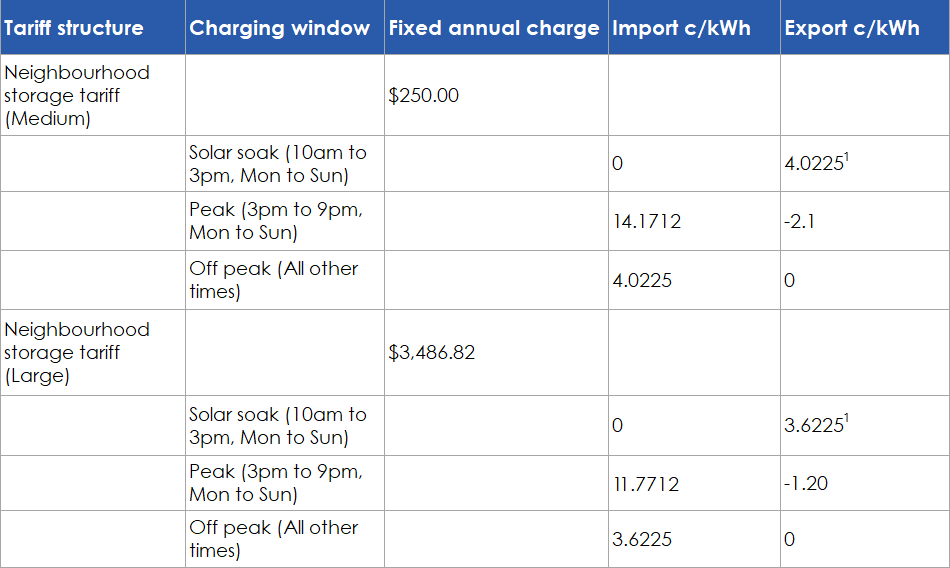Viewport: 950px width, 568px height.
Task: Select the 14.1712 peak import value
Action: click(x=646, y=221)
